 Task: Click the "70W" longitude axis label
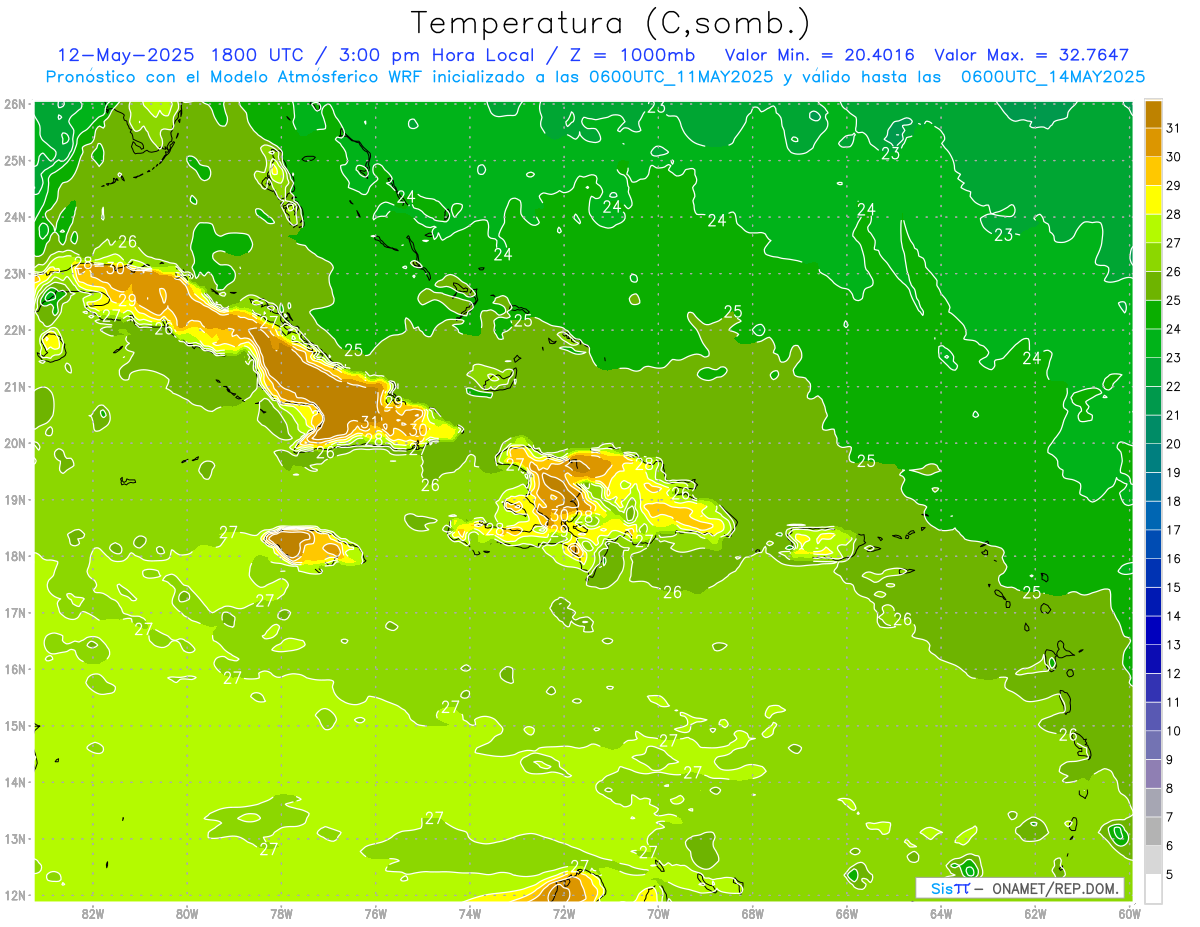(x=658, y=913)
